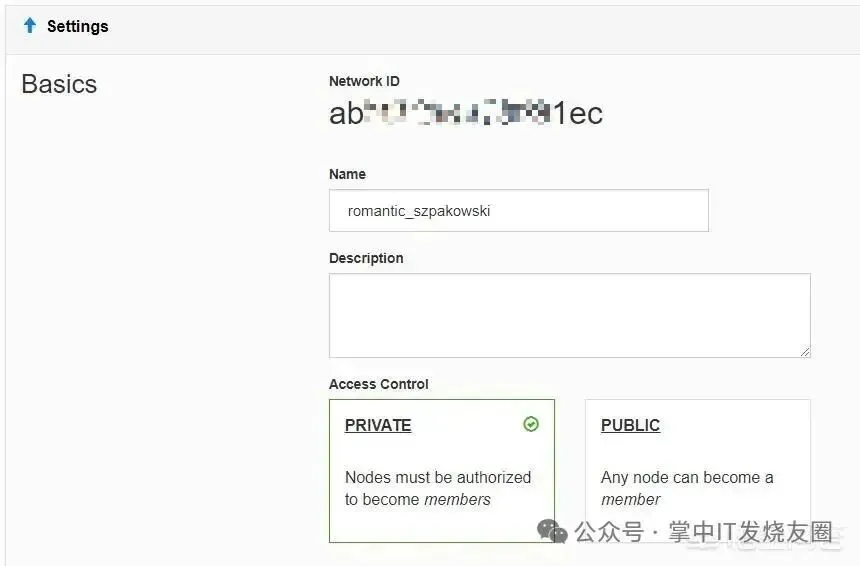860x566 pixels.
Task: Click the PRIVATE underlined heading
Action: tap(378, 425)
